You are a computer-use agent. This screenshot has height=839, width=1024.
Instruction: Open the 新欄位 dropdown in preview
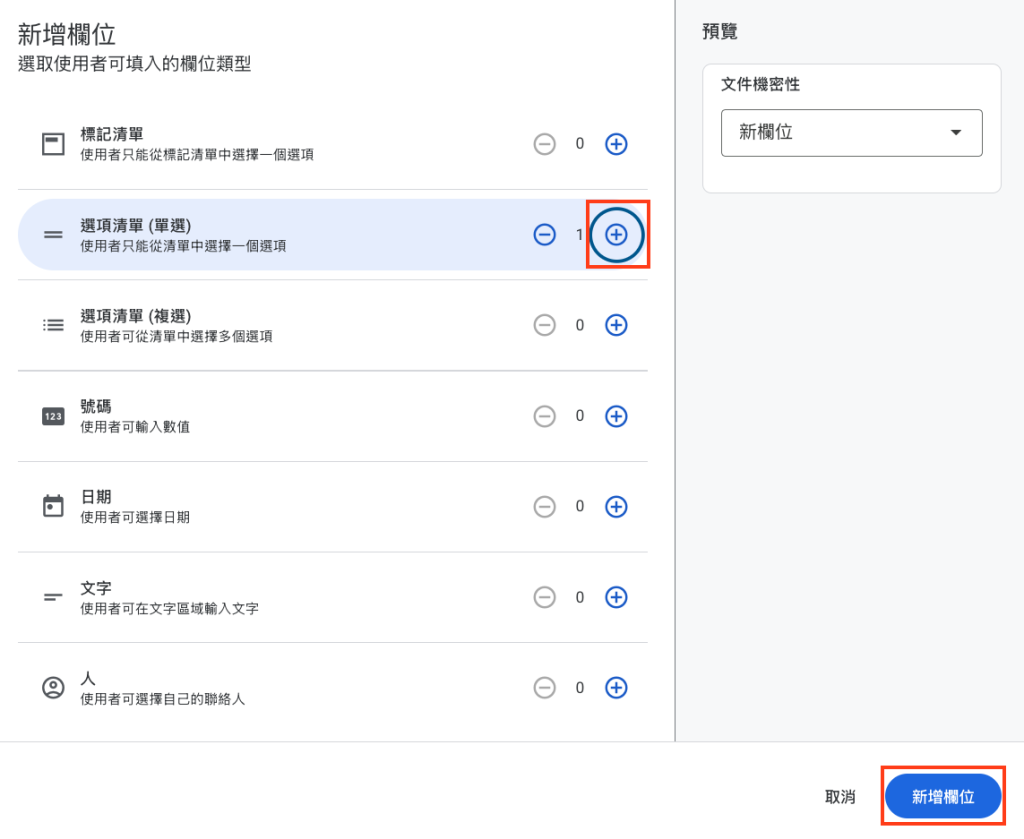pyautogui.click(x=851, y=133)
